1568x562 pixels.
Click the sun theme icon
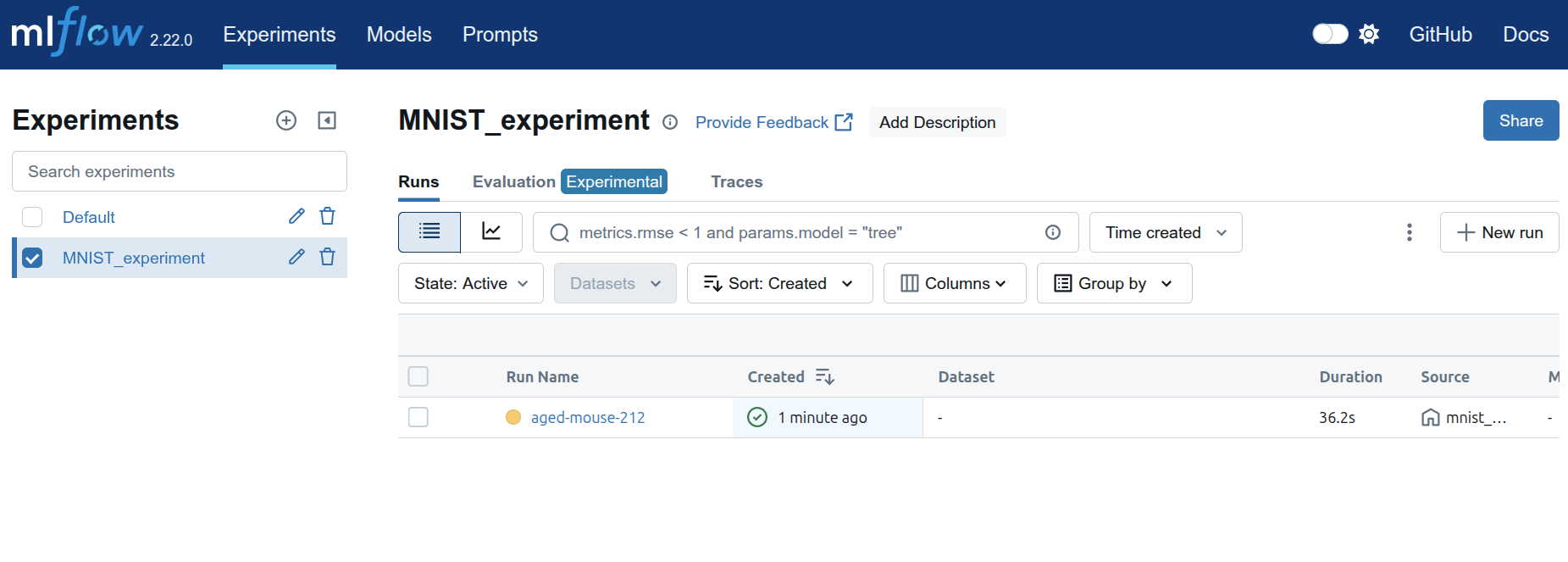(1369, 34)
